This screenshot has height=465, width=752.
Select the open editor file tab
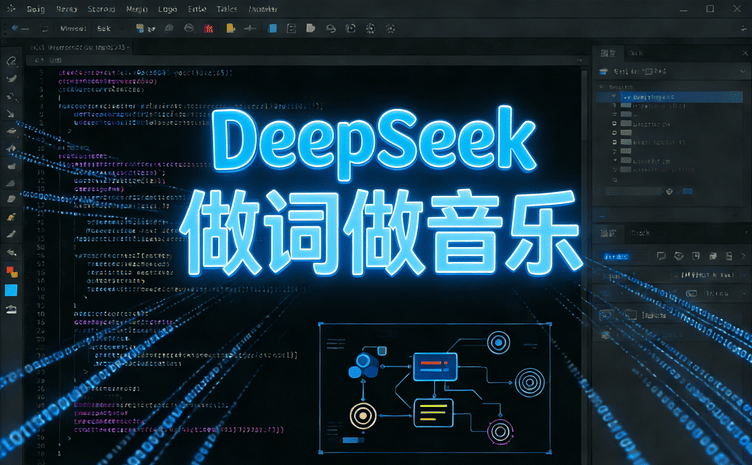coord(79,47)
